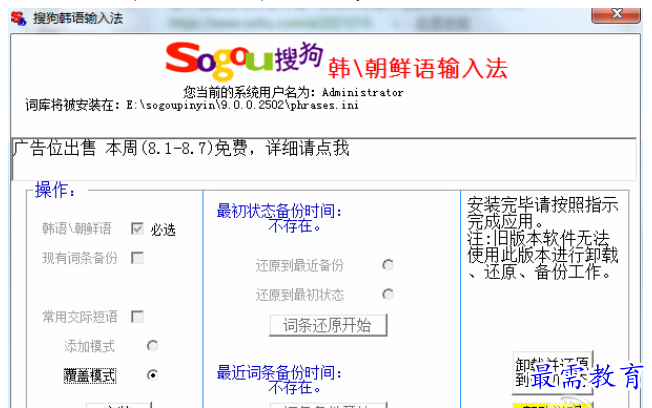Click the colorful Sogou logo banner
The image size is (652, 408).
(244, 60)
